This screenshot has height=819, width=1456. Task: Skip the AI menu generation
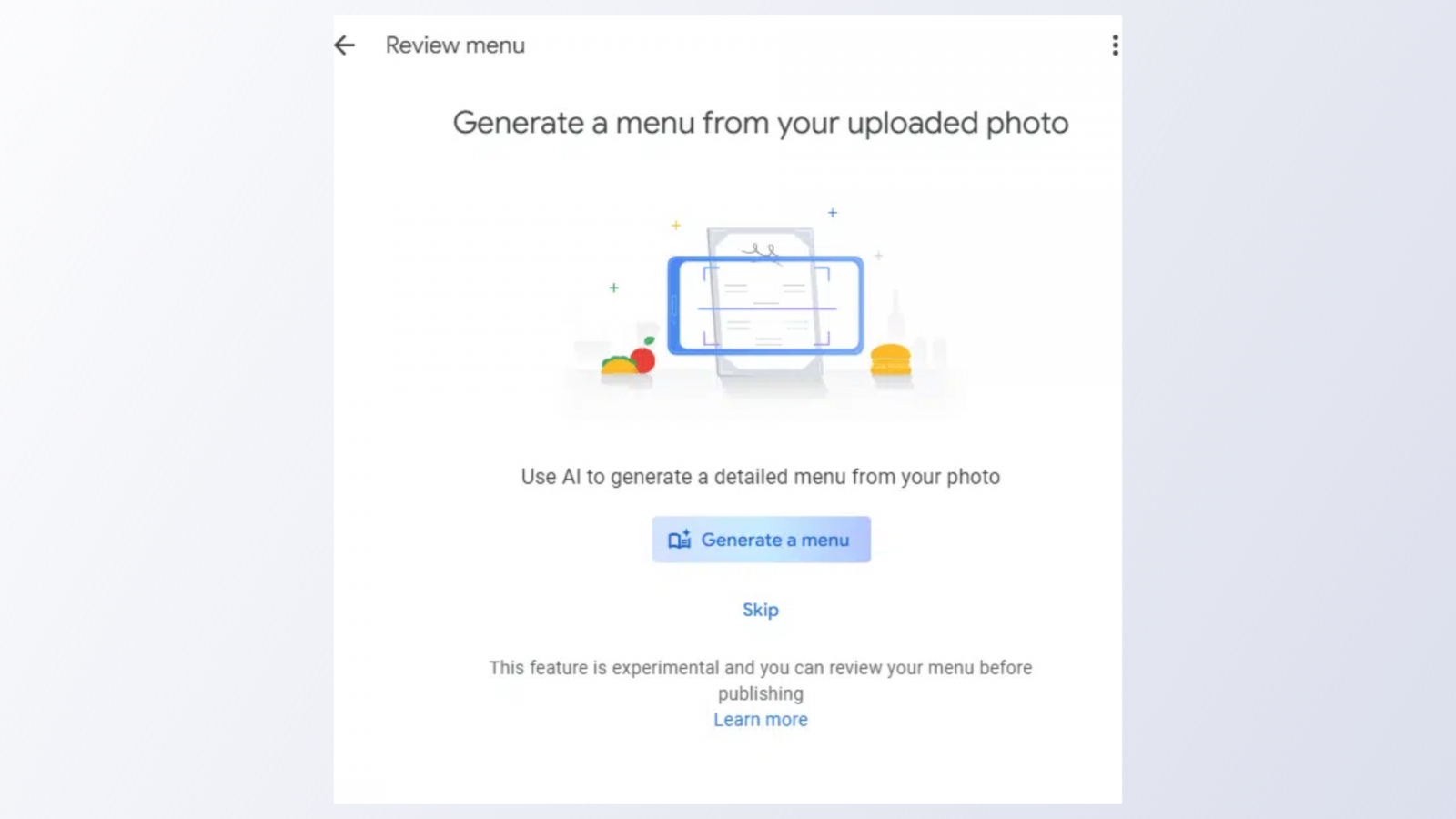point(761,610)
